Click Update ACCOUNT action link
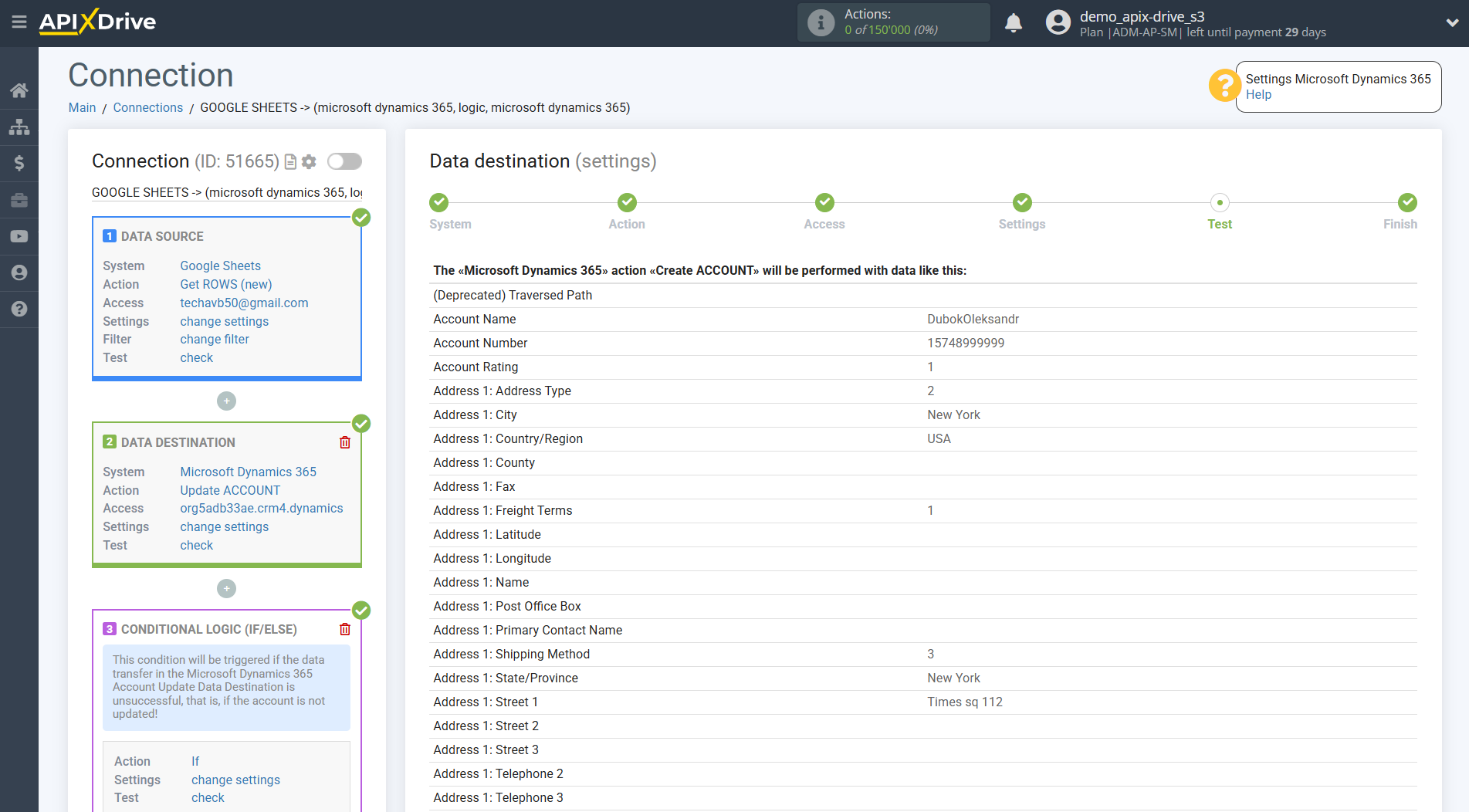The image size is (1469, 812). (x=230, y=490)
